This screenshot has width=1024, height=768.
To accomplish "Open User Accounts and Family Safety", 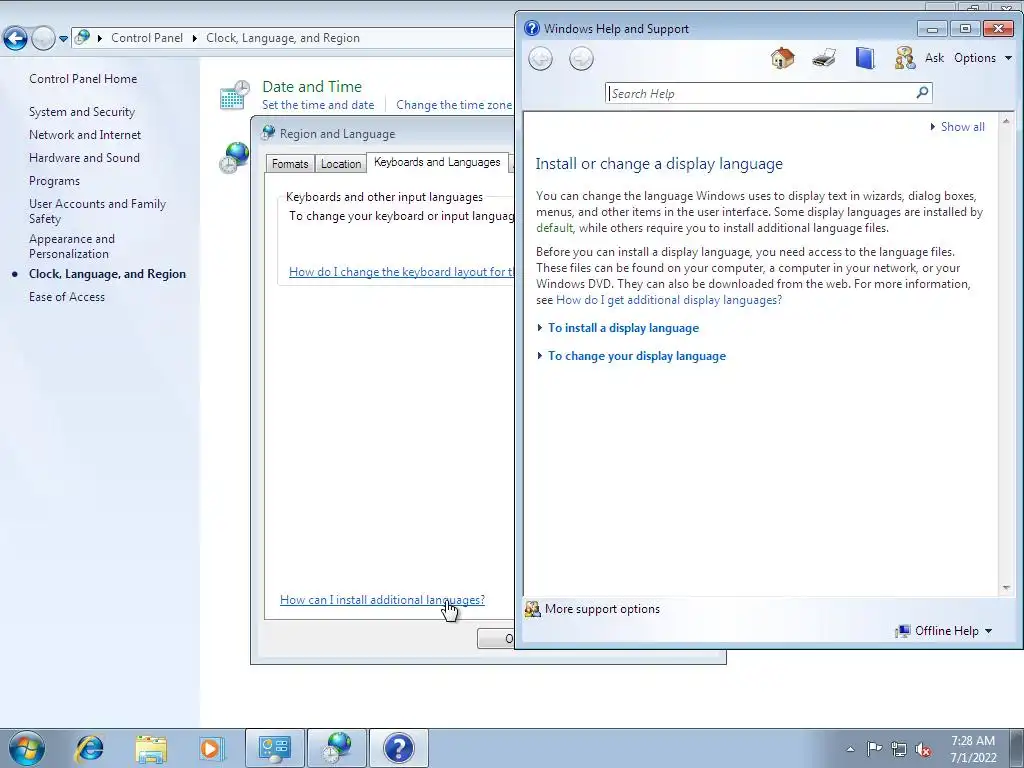I will [x=97, y=211].
